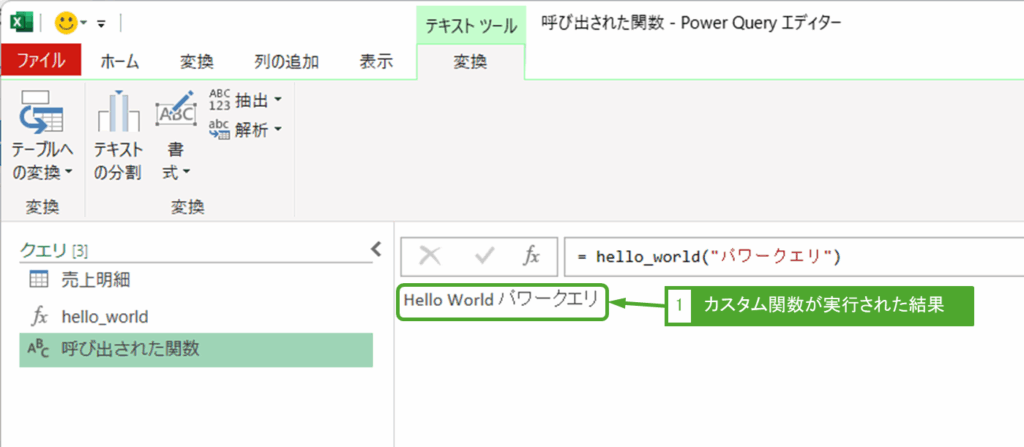The image size is (1024, 447).
Task: Switch to the 列の追加 tab
Action: point(286,61)
